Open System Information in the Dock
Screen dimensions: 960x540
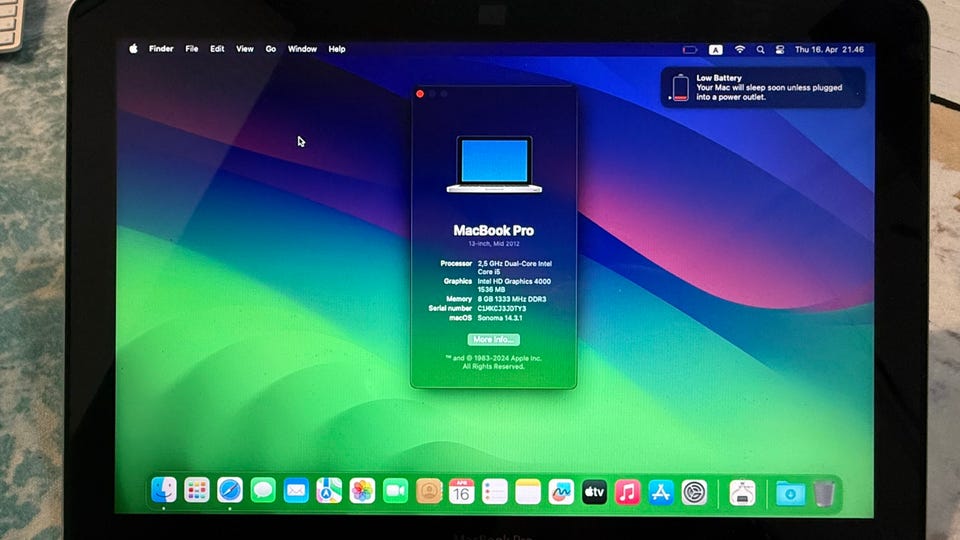(x=742, y=493)
